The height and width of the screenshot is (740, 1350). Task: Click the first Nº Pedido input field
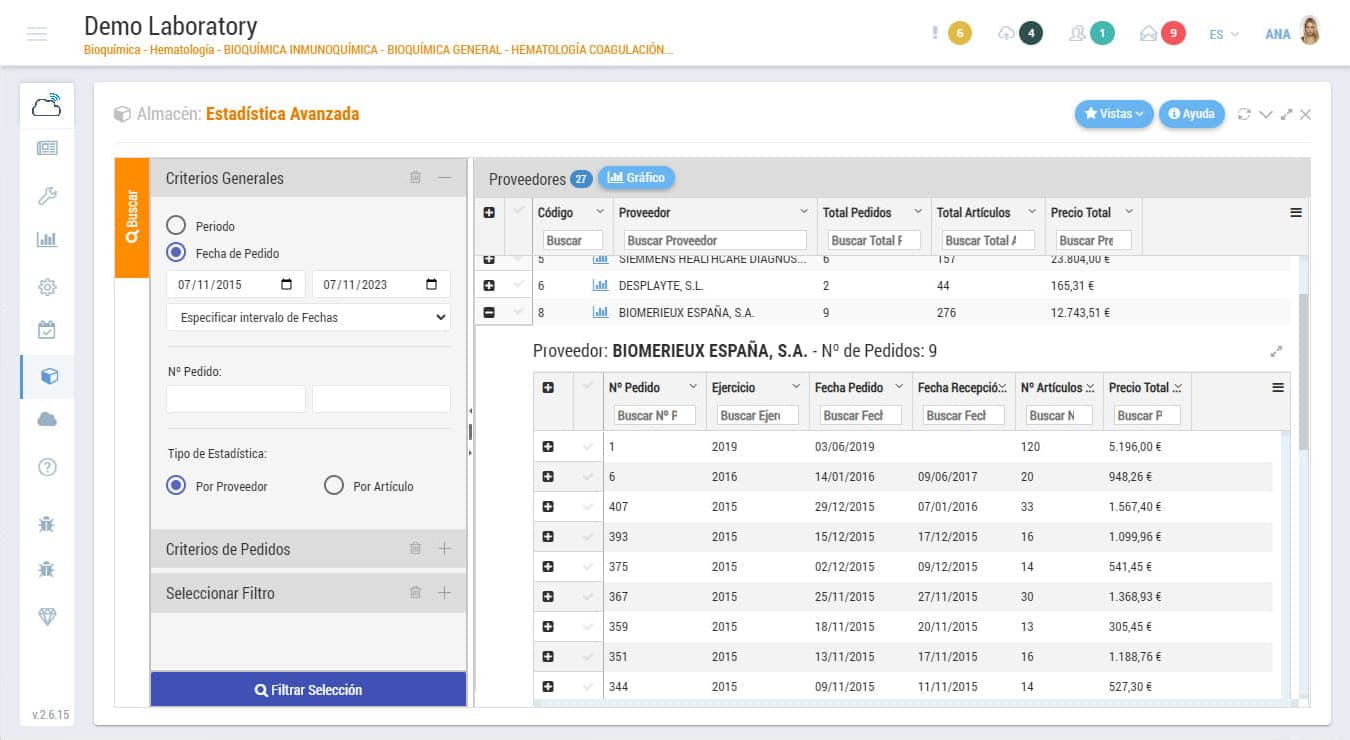pyautogui.click(x=236, y=399)
